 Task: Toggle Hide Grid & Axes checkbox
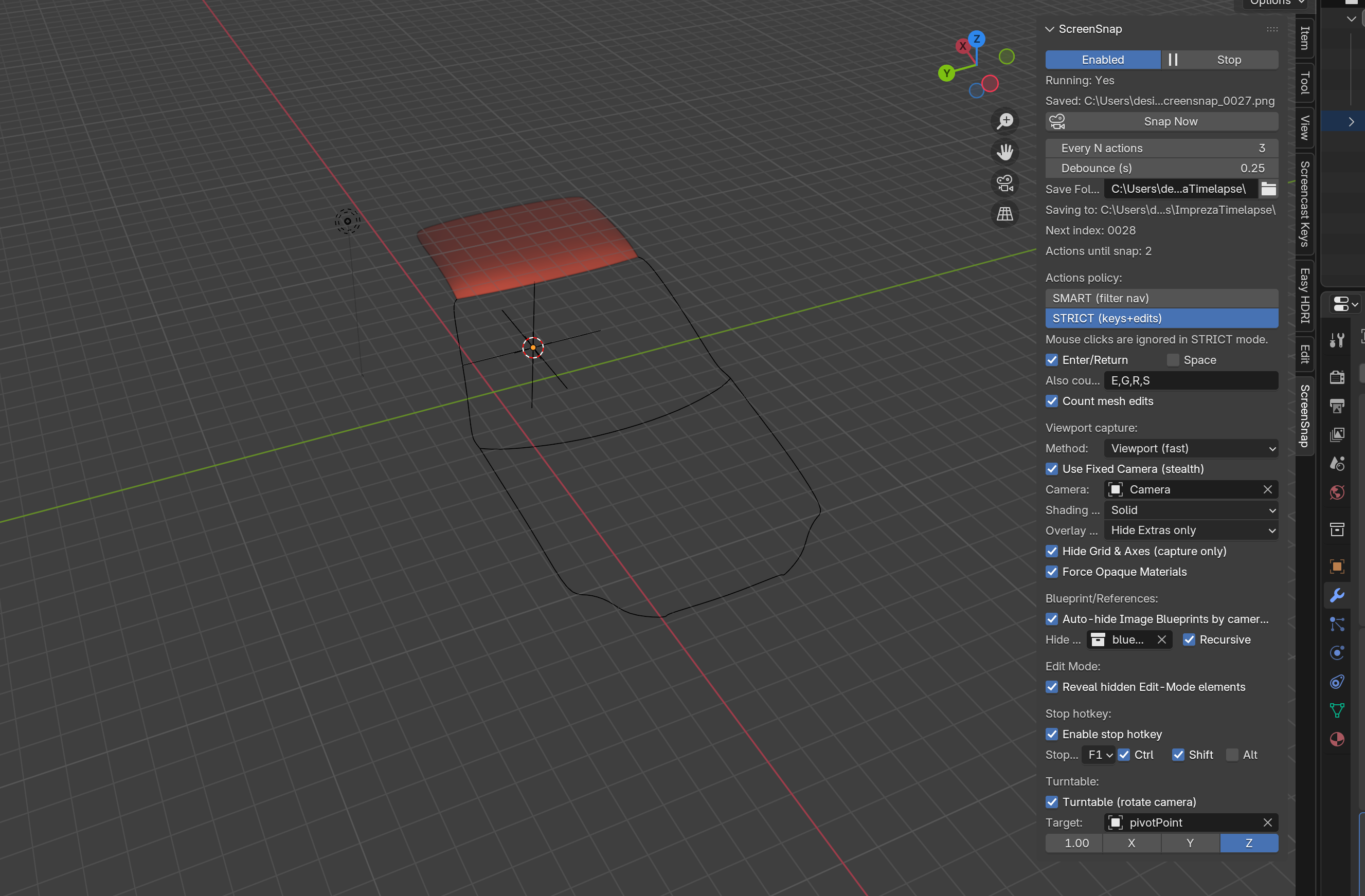click(1052, 551)
